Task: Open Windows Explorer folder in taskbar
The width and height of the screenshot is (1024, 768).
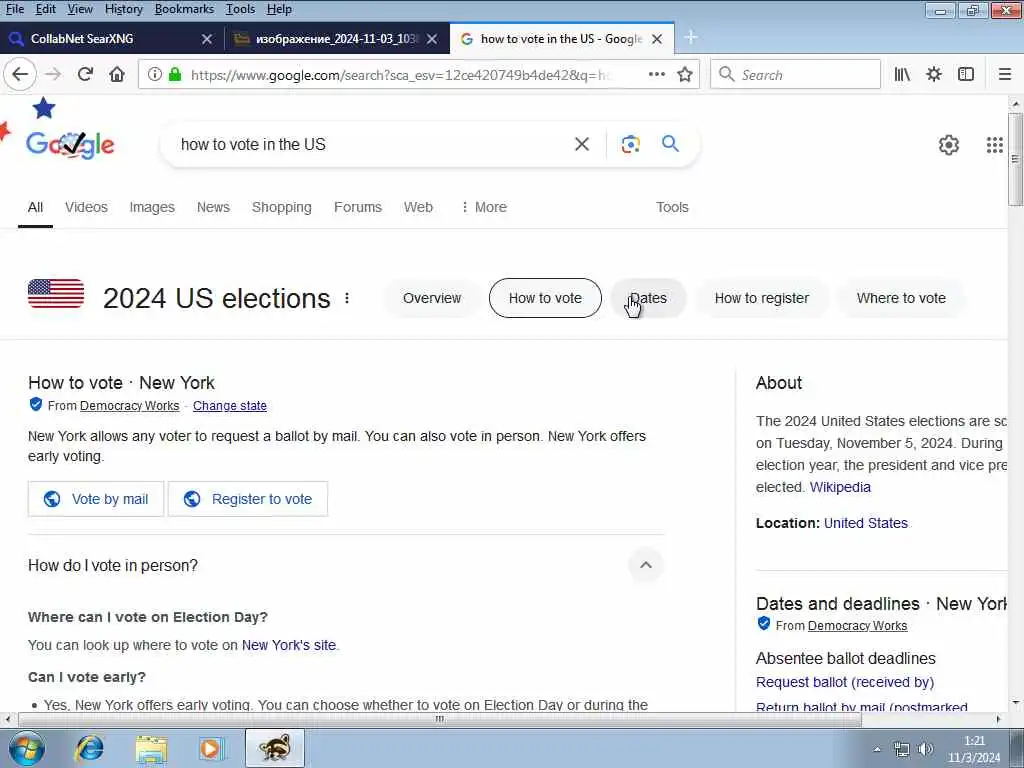Action: [152, 748]
